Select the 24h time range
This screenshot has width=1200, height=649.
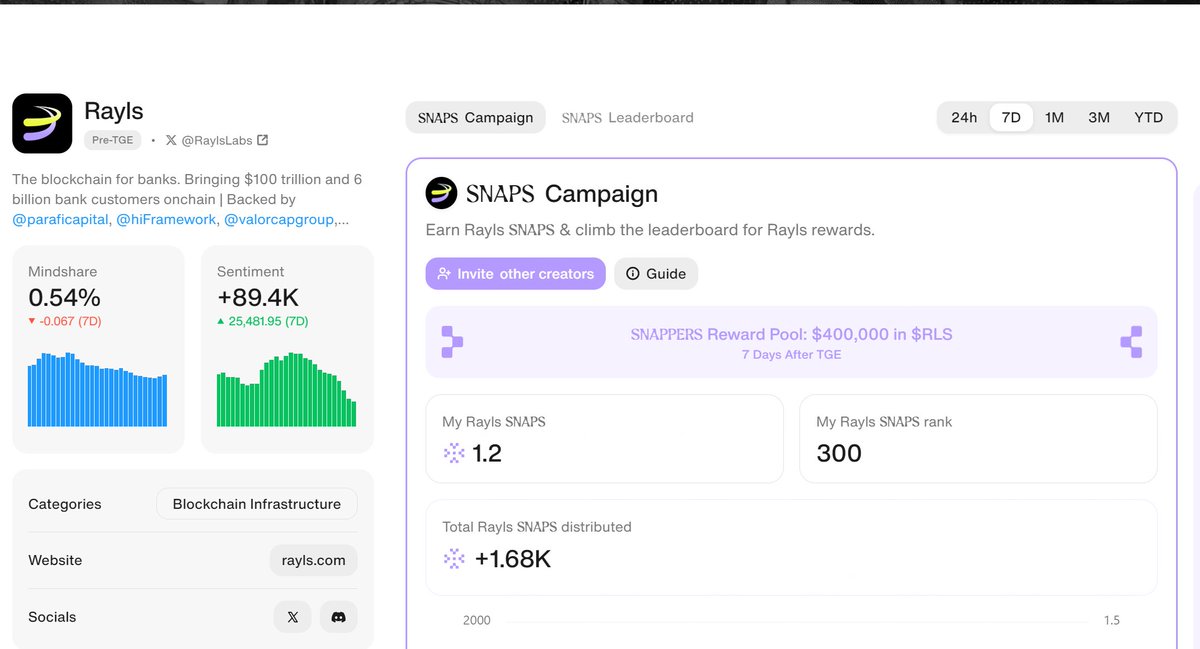[x=964, y=117]
